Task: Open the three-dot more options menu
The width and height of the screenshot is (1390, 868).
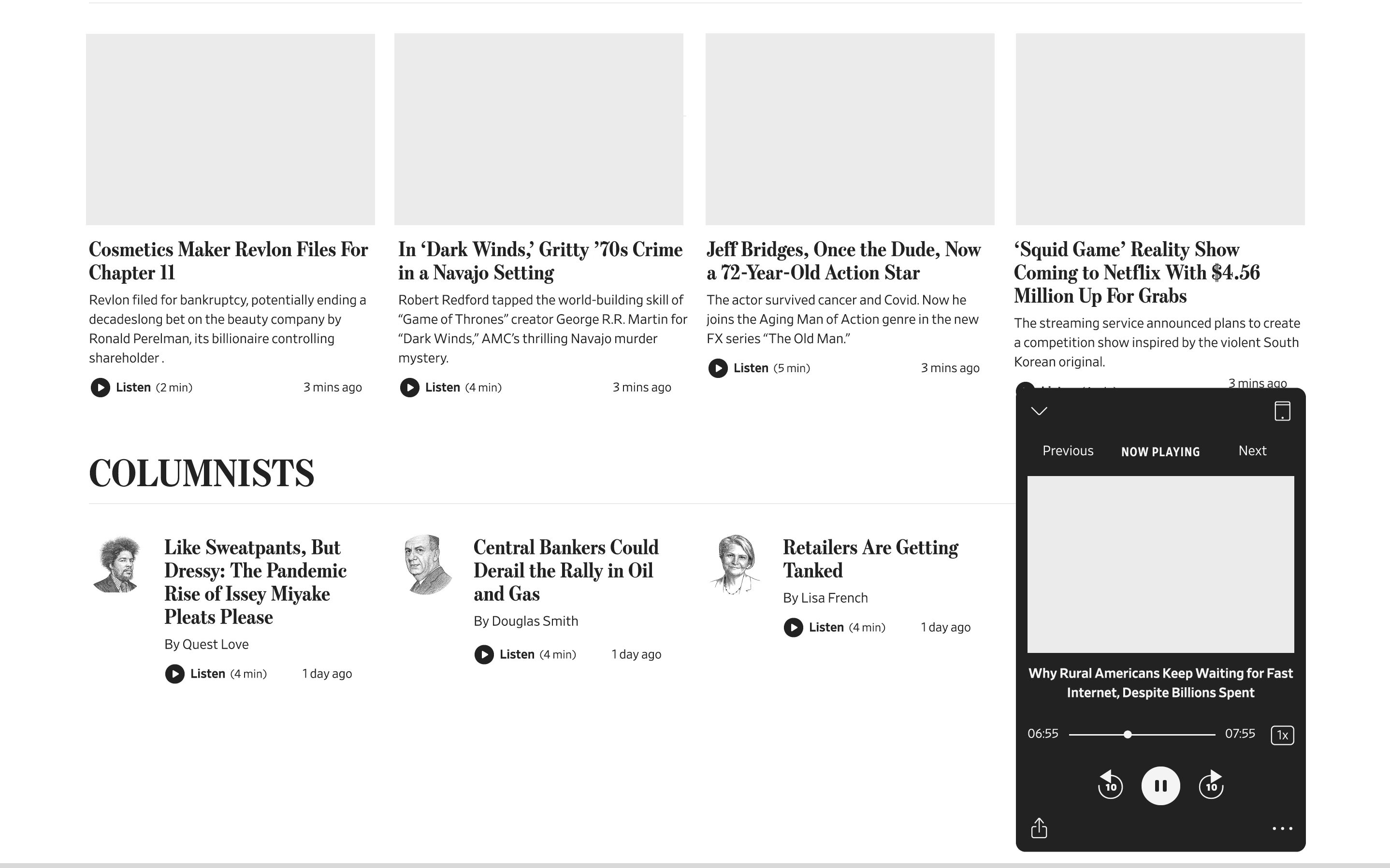Action: [1282, 828]
